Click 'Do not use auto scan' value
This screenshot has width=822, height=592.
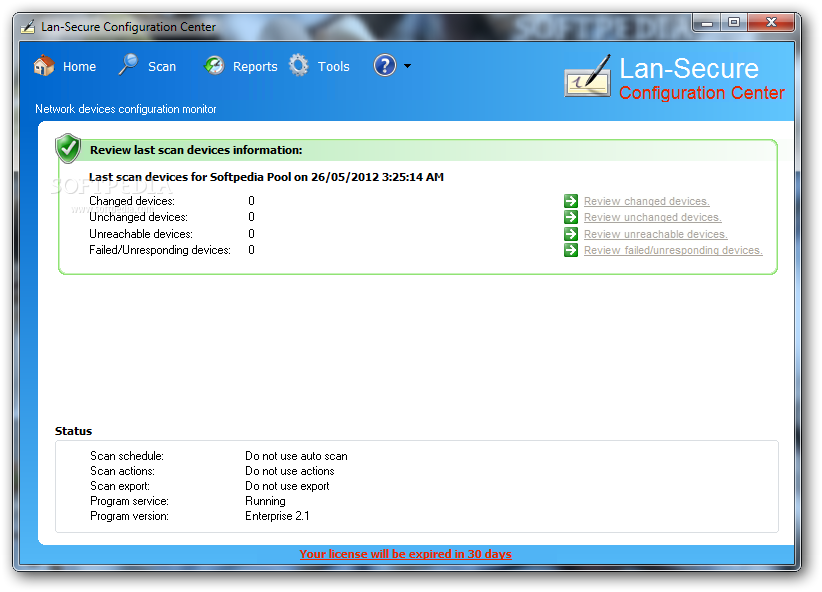point(296,456)
